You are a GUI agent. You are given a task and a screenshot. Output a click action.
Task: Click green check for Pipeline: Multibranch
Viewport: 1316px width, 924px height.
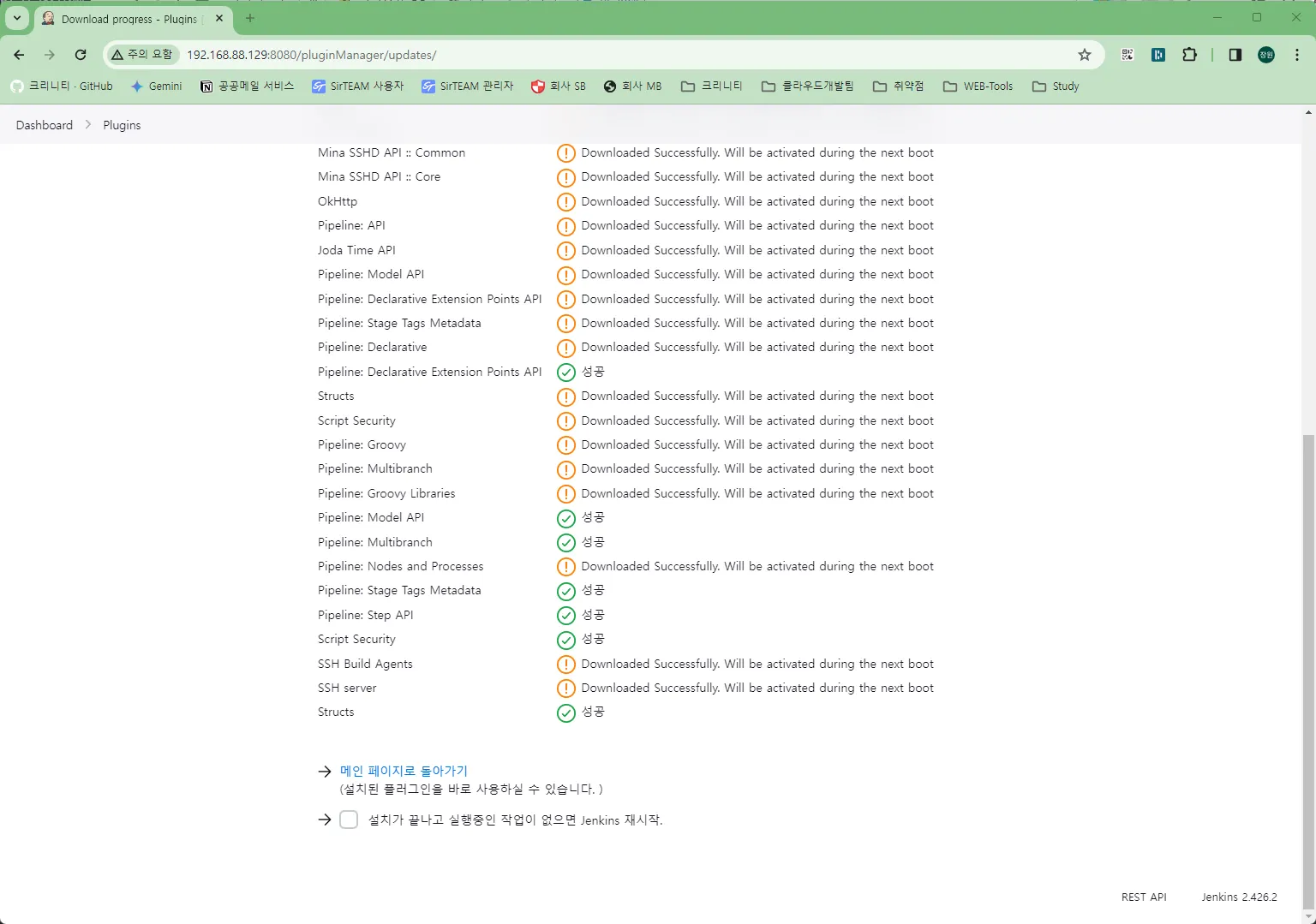tap(565, 543)
